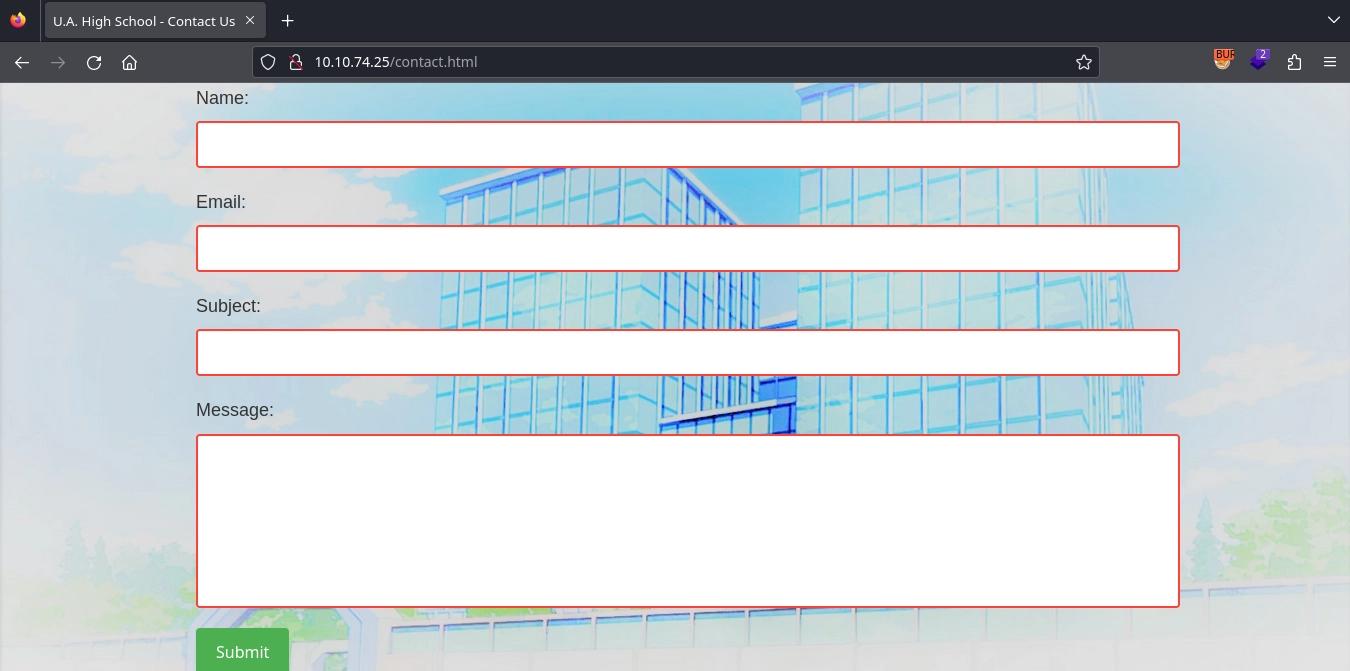Select the Subject input box
Image resolution: width=1350 pixels, height=671 pixels.
pos(687,353)
